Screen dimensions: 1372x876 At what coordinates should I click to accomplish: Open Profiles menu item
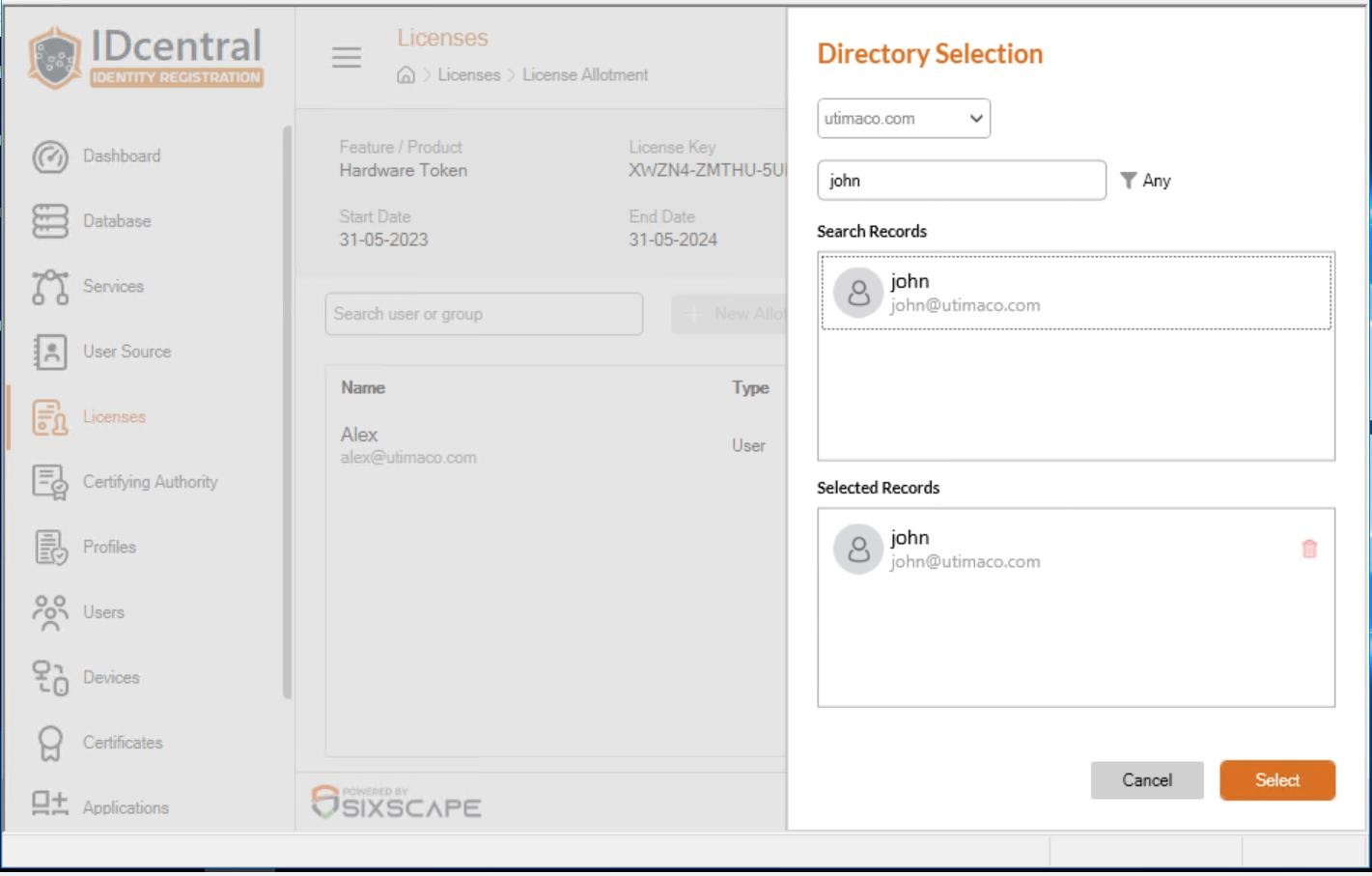(109, 548)
